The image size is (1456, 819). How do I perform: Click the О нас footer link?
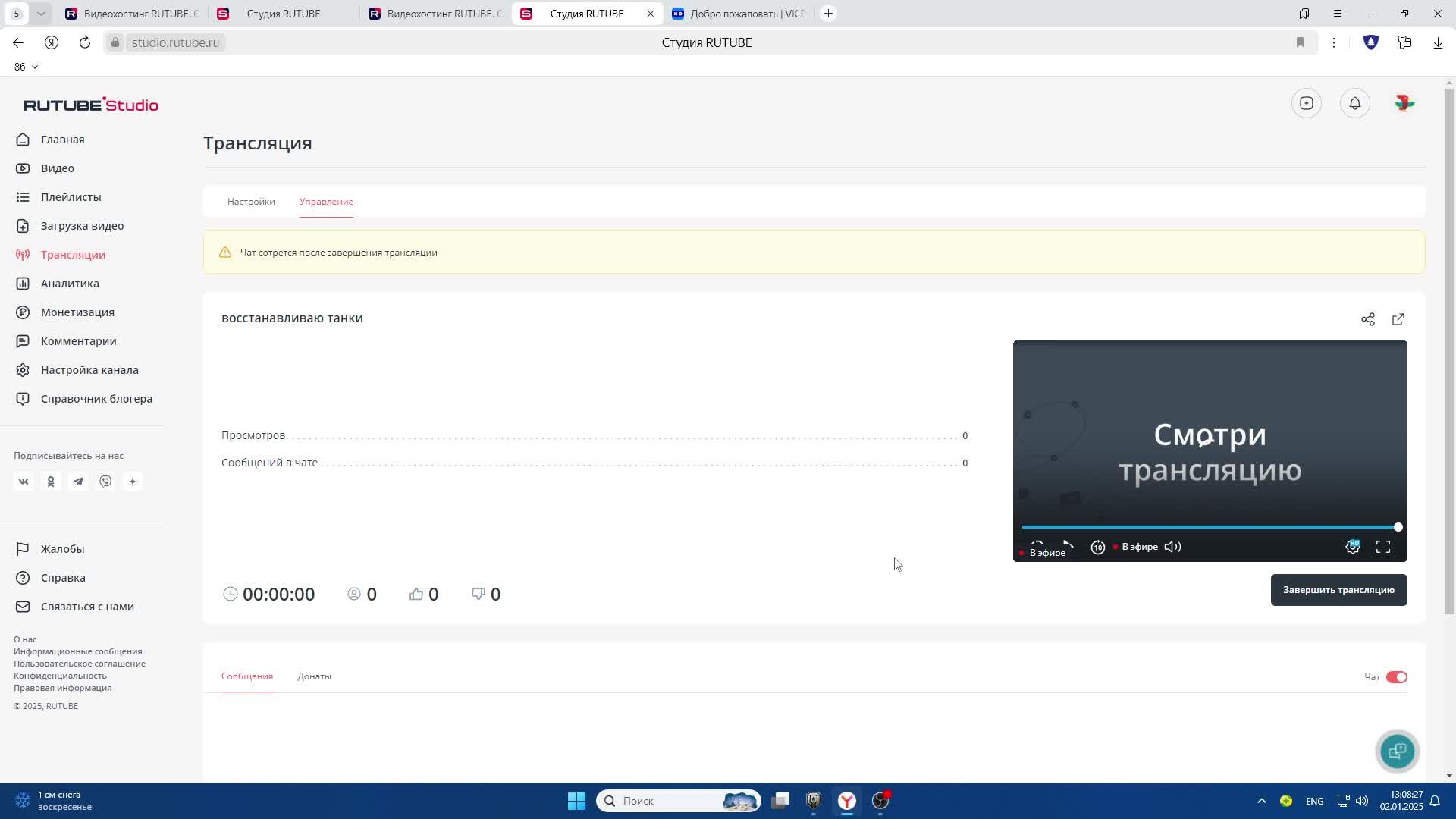point(25,639)
